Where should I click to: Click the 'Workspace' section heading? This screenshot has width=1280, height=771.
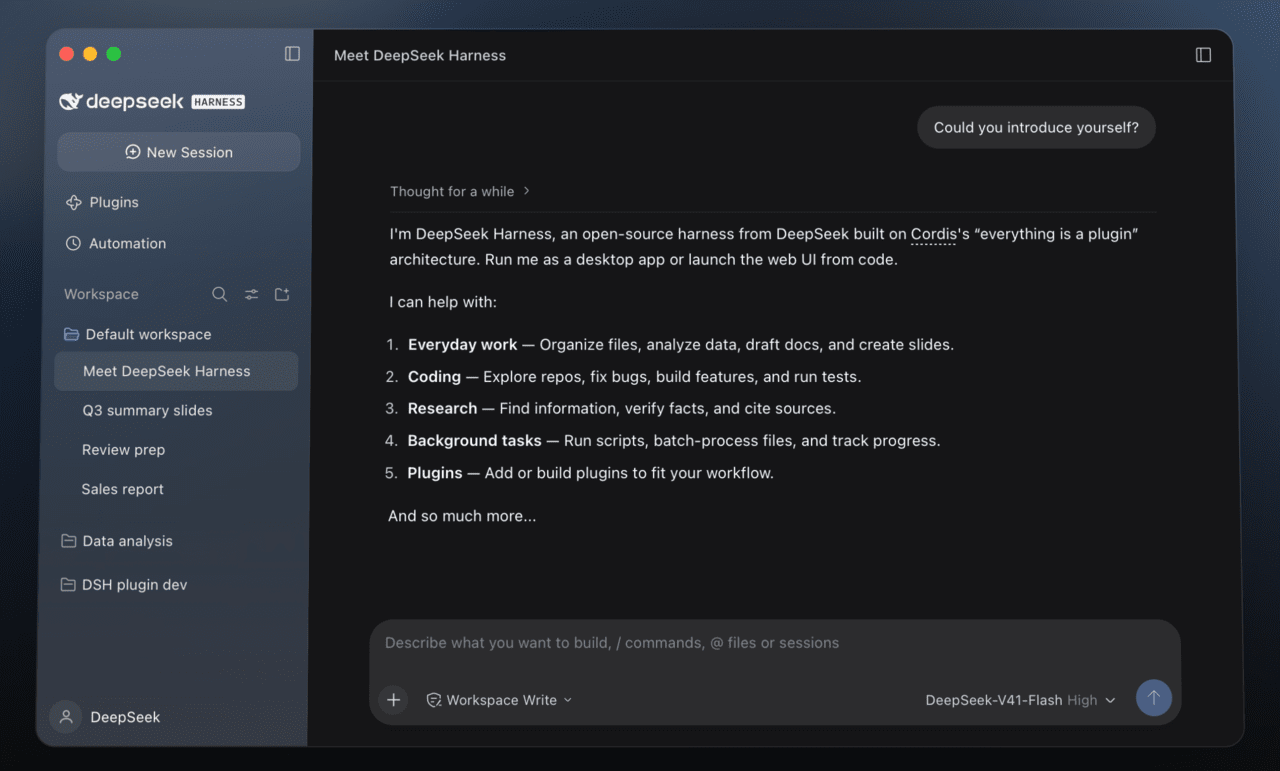[x=101, y=294]
